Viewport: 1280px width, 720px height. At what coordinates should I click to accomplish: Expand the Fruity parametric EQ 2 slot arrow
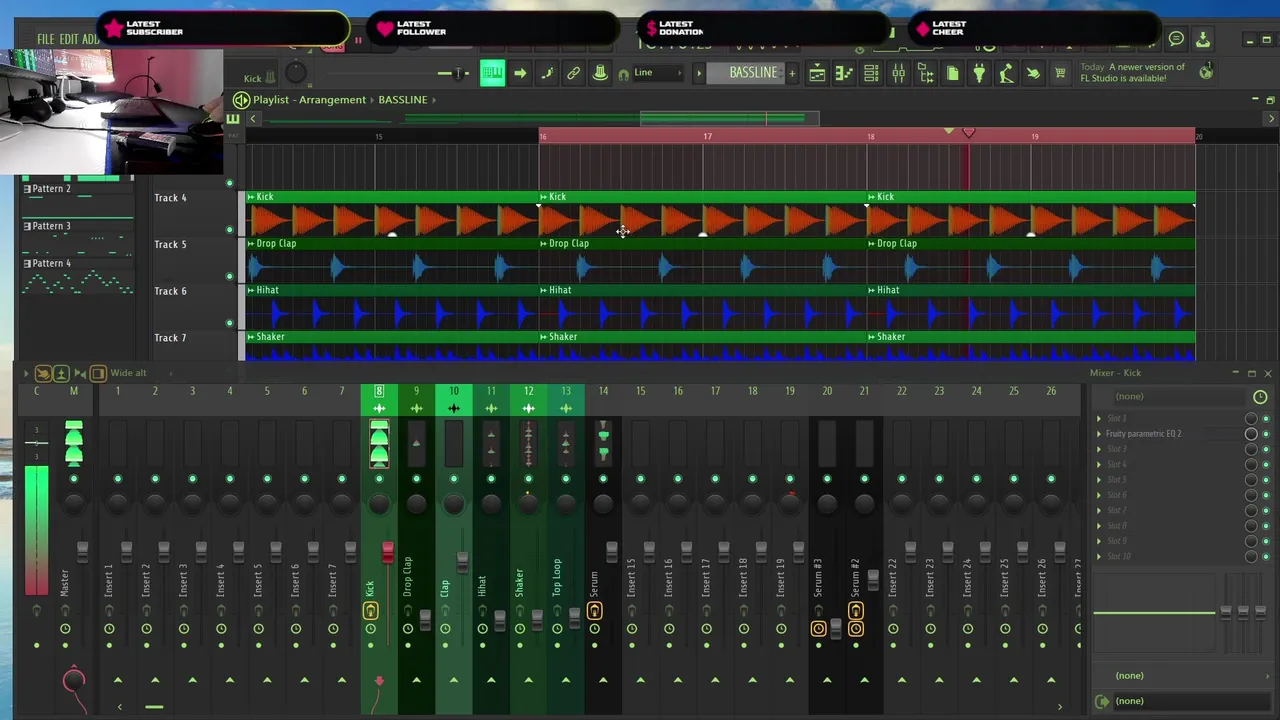[1099, 434]
